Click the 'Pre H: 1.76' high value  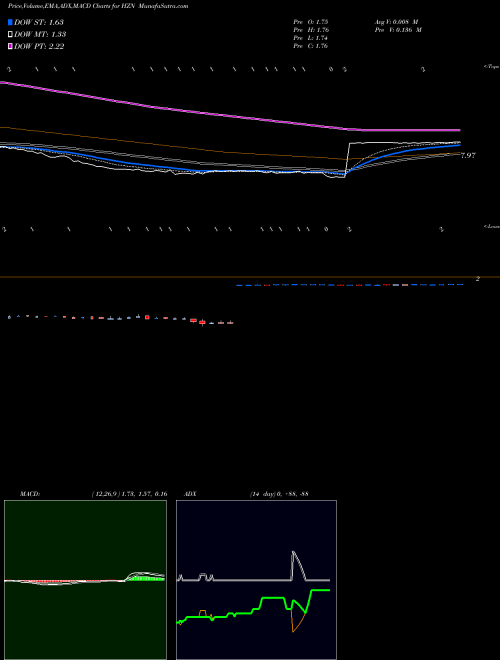tap(311, 30)
